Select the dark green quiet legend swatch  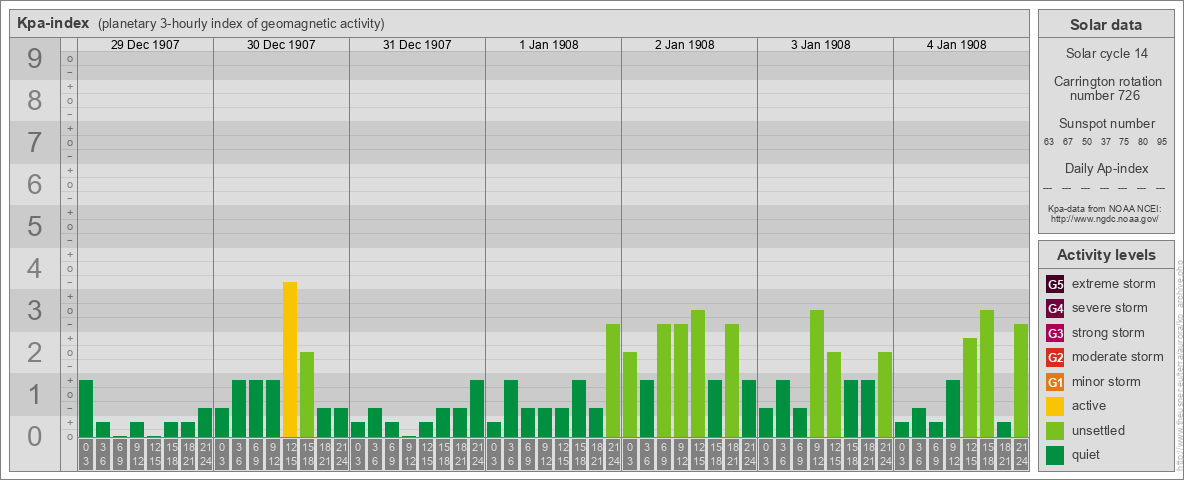tap(1055, 454)
